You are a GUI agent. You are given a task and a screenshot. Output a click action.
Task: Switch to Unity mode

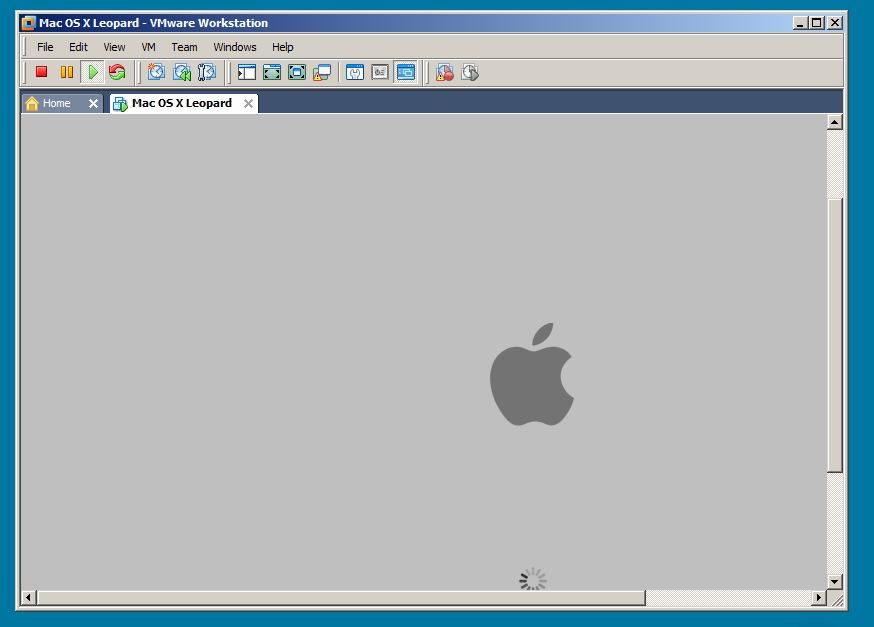point(322,72)
